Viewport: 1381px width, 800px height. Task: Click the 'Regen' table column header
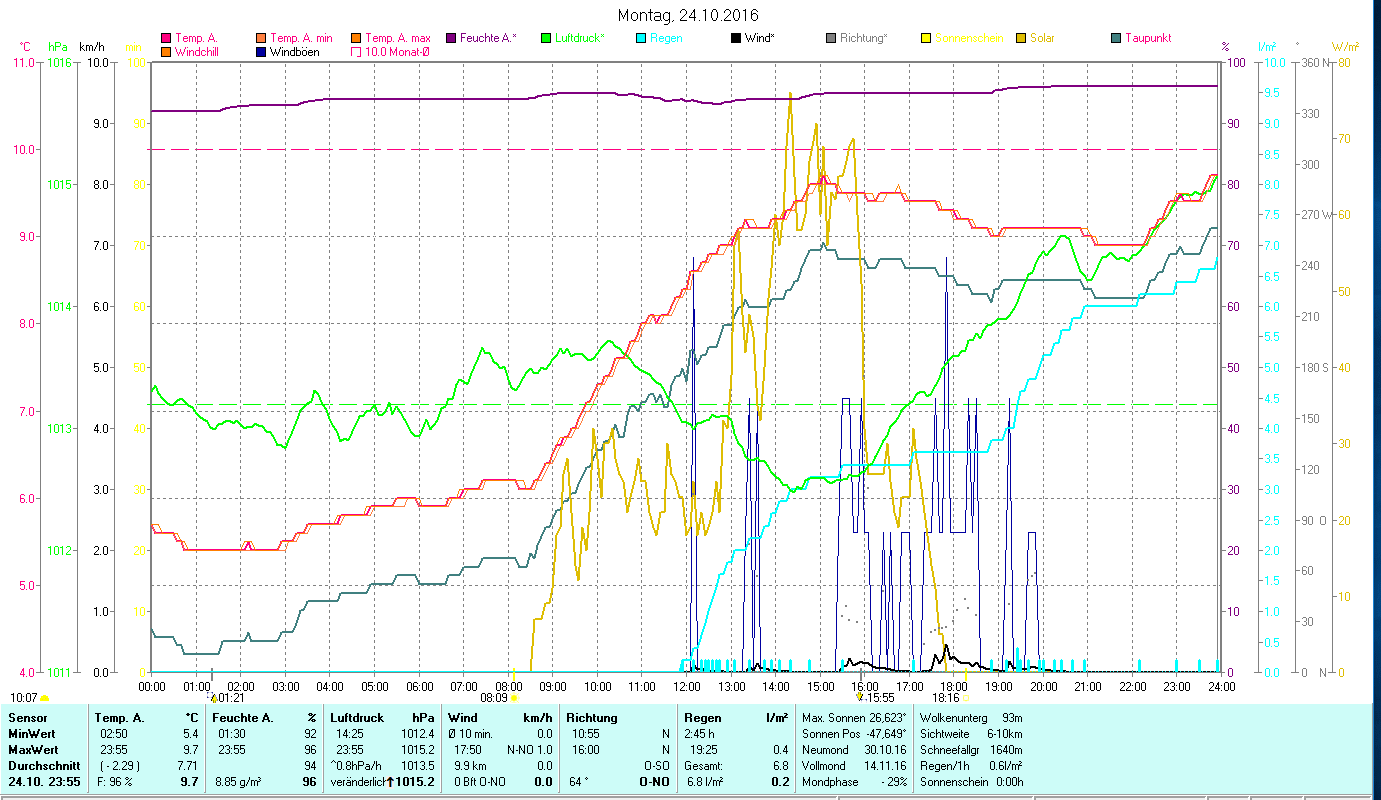[702, 718]
